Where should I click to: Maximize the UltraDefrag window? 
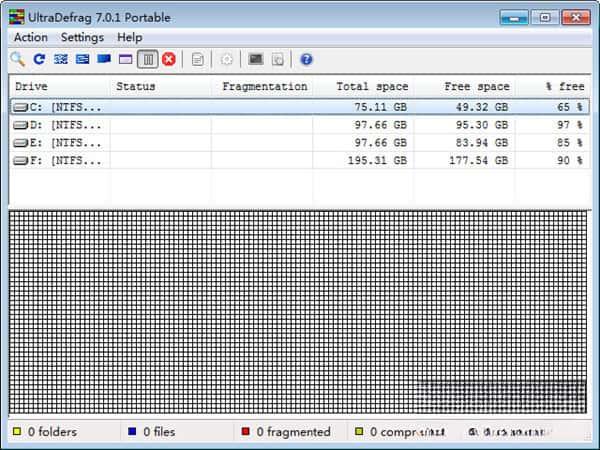tap(545, 18)
